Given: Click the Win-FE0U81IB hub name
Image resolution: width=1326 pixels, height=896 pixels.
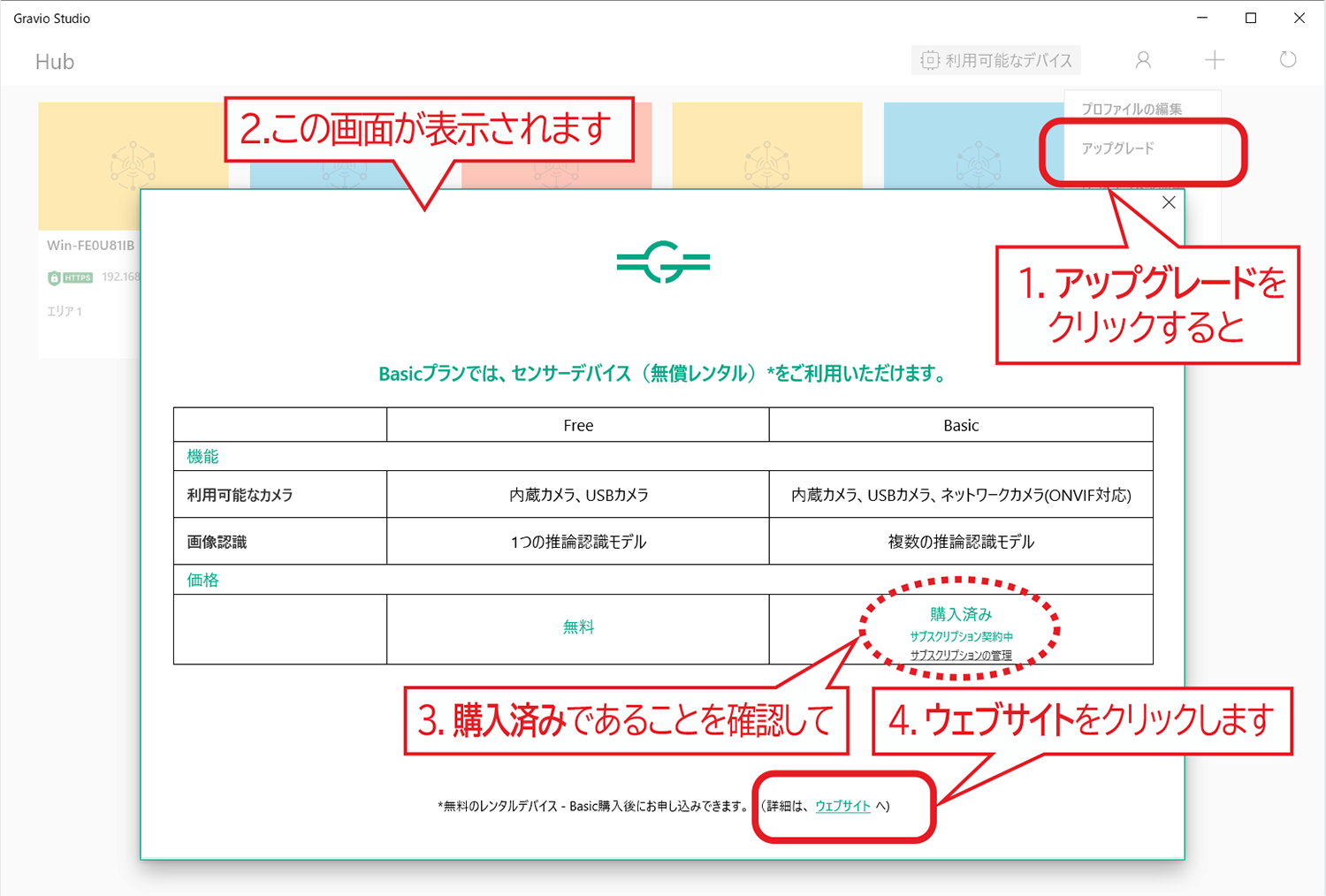Looking at the screenshot, I should (91, 246).
